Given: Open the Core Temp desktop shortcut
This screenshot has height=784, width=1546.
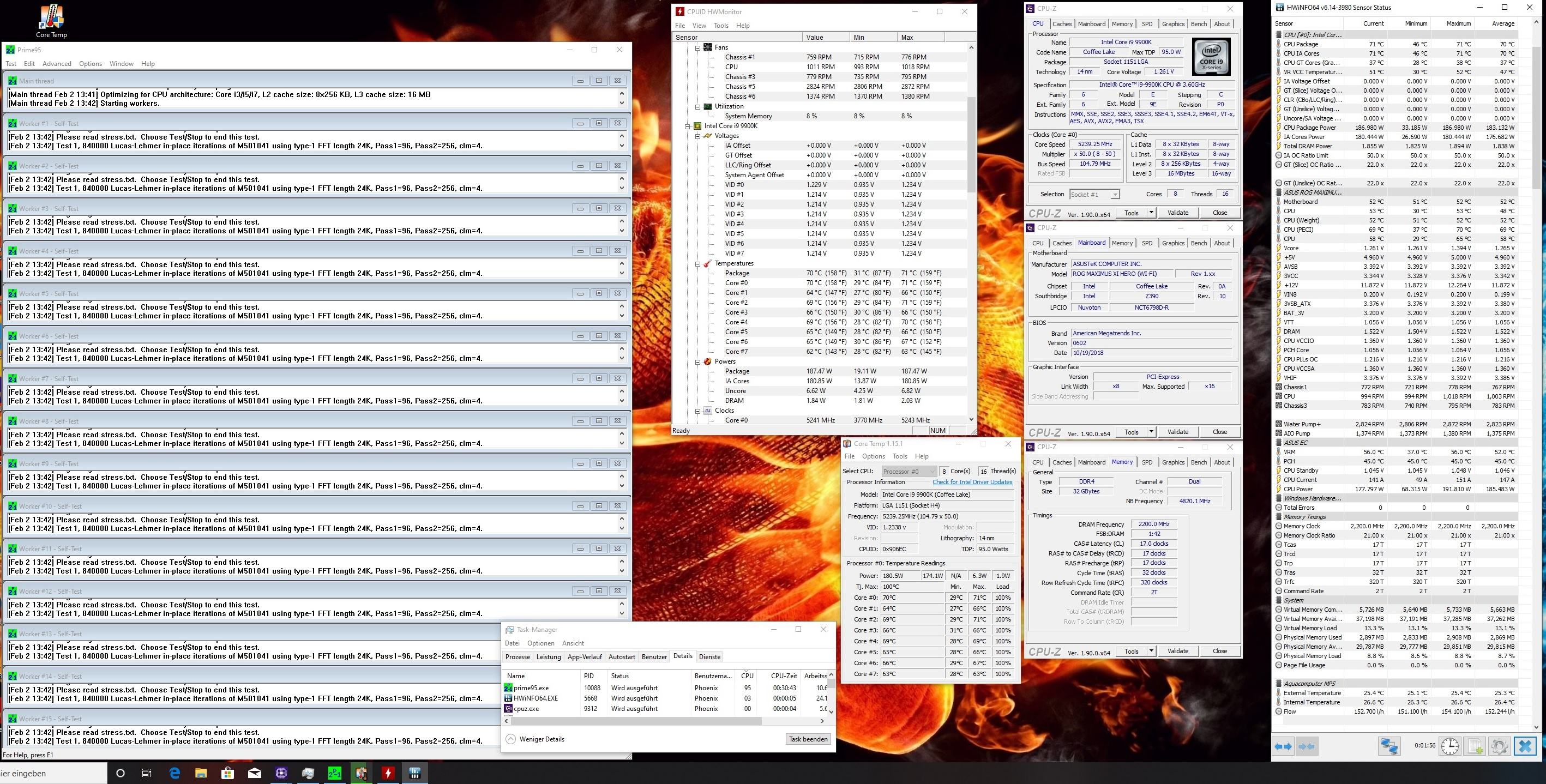Looking at the screenshot, I should [52, 22].
